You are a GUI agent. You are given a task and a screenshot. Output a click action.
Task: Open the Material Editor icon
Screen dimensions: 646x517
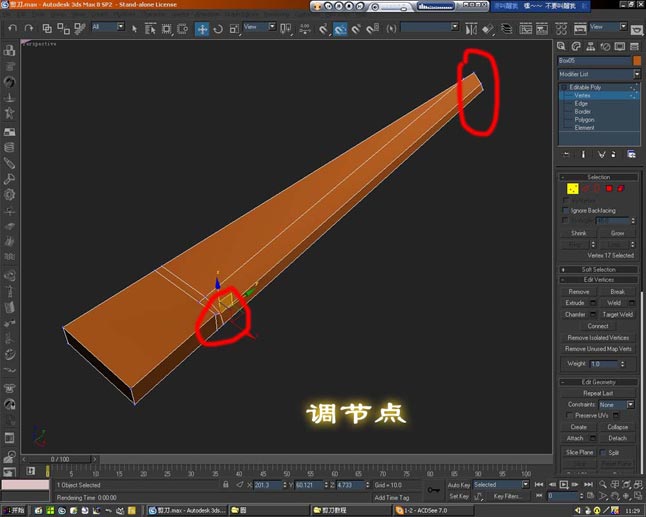click(x=561, y=29)
